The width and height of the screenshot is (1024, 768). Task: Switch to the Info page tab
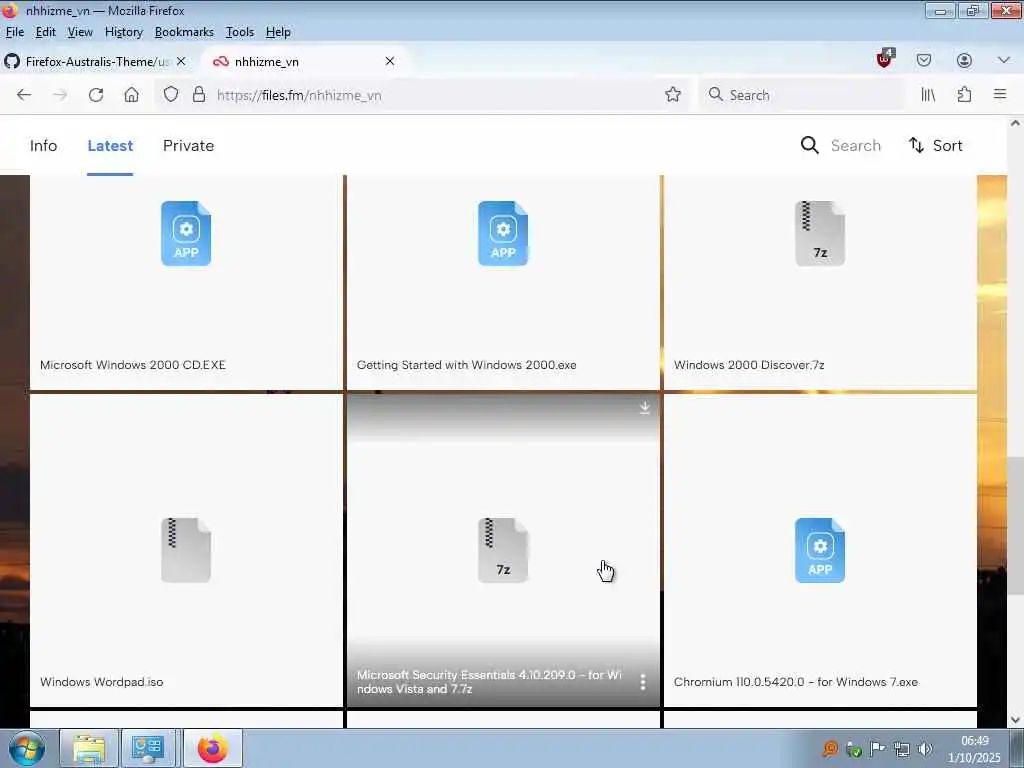tap(43, 146)
